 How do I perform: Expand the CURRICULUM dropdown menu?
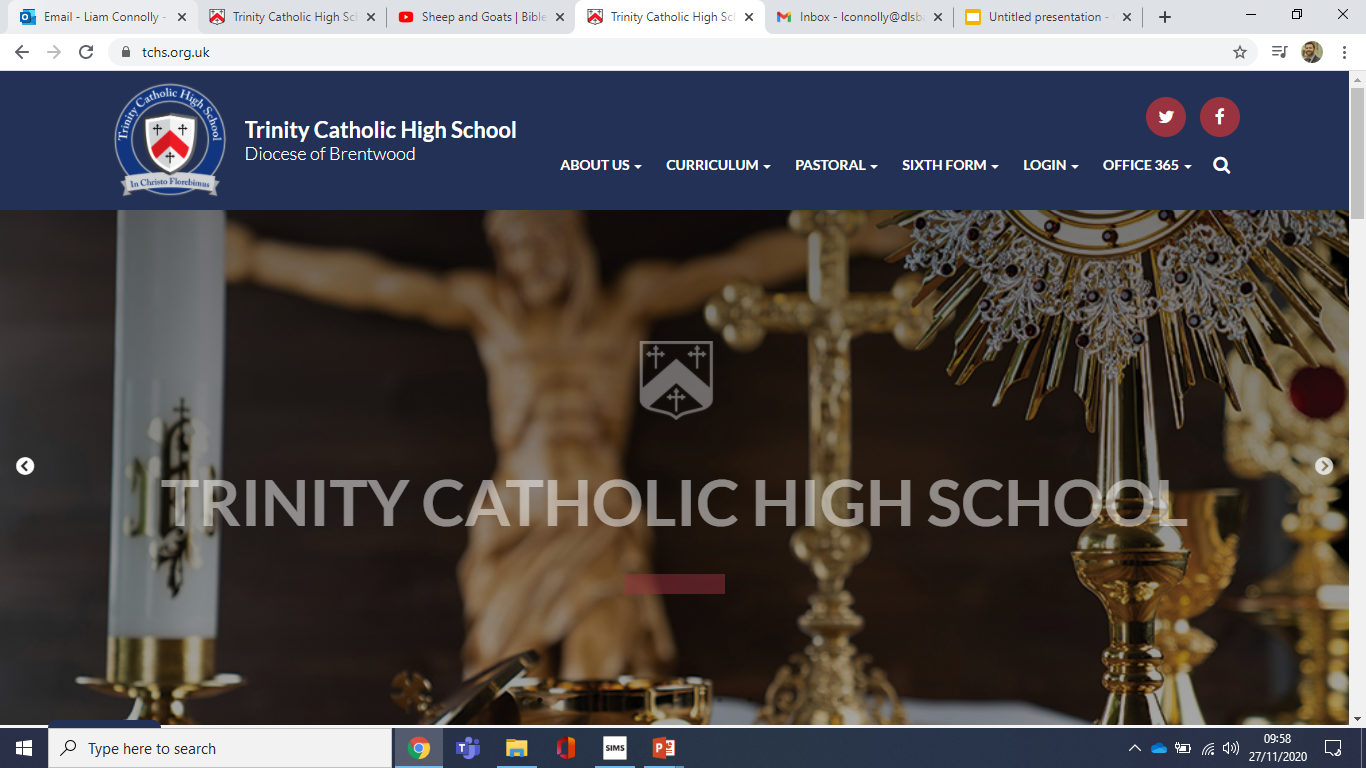(718, 165)
